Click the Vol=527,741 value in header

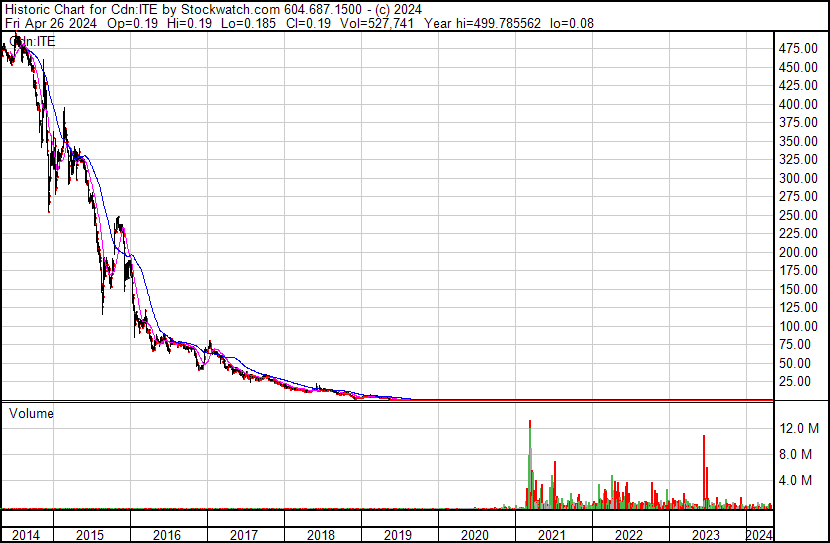pyautogui.click(x=385, y=23)
